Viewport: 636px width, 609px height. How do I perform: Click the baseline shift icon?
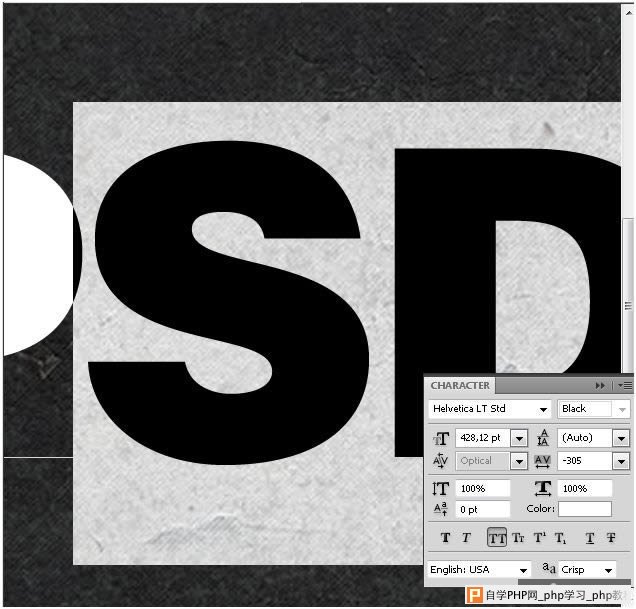440,509
